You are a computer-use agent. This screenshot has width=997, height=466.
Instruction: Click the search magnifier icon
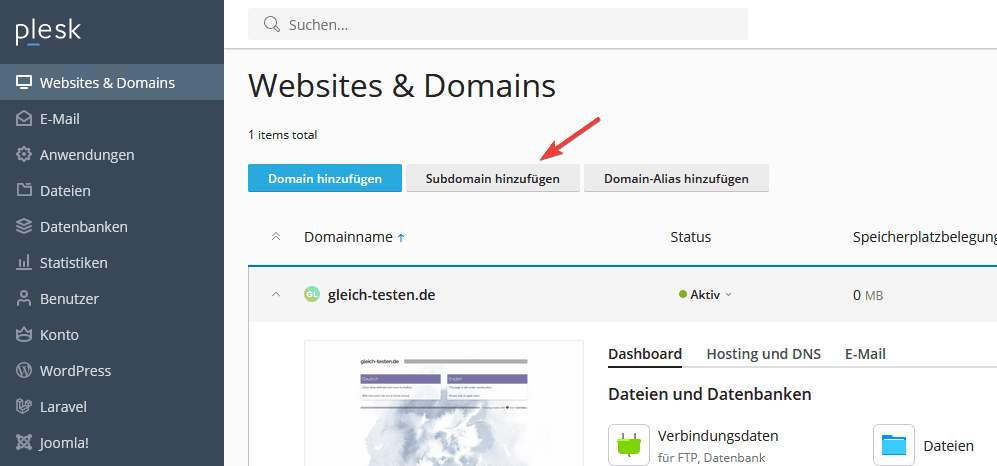[x=272, y=24]
